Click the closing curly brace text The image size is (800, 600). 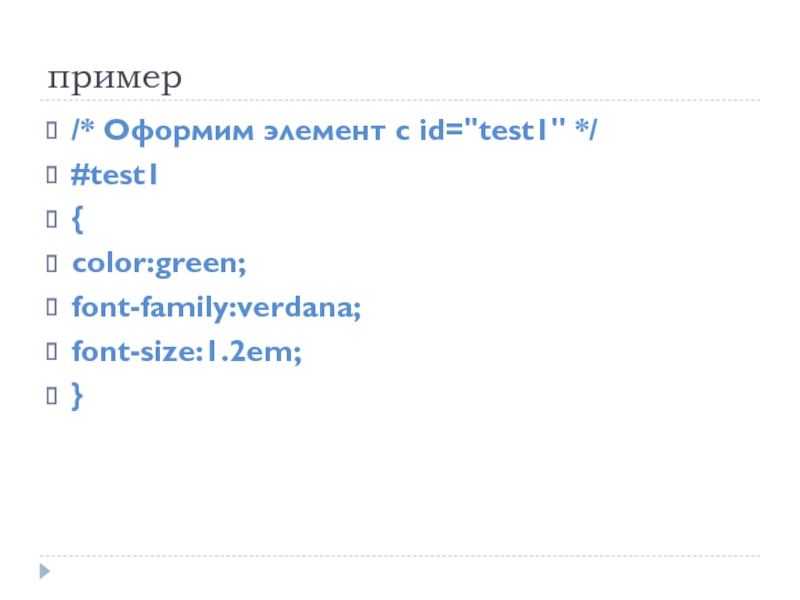pyautogui.click(x=77, y=397)
